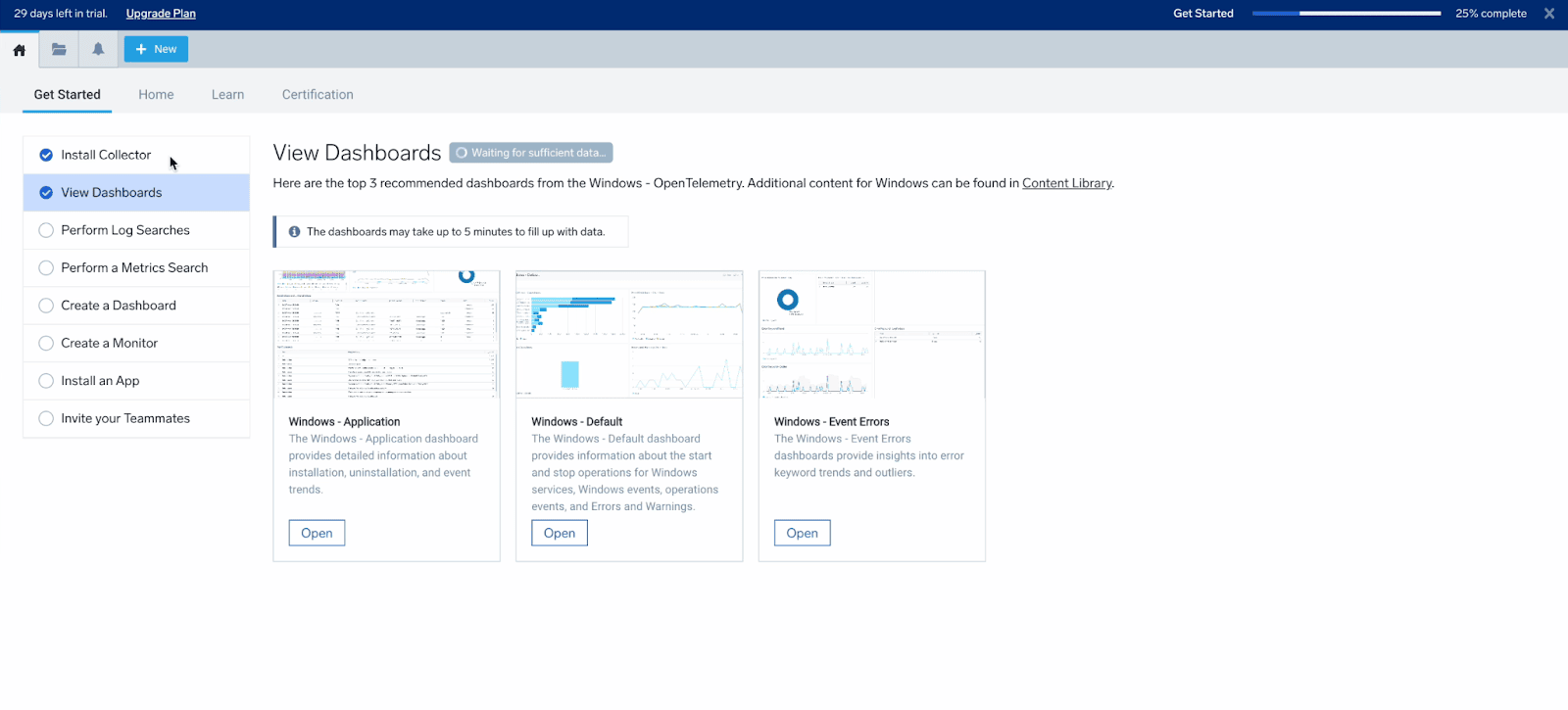Click the Windows - Default card title
The width and height of the screenshot is (1568, 710).
point(577,422)
